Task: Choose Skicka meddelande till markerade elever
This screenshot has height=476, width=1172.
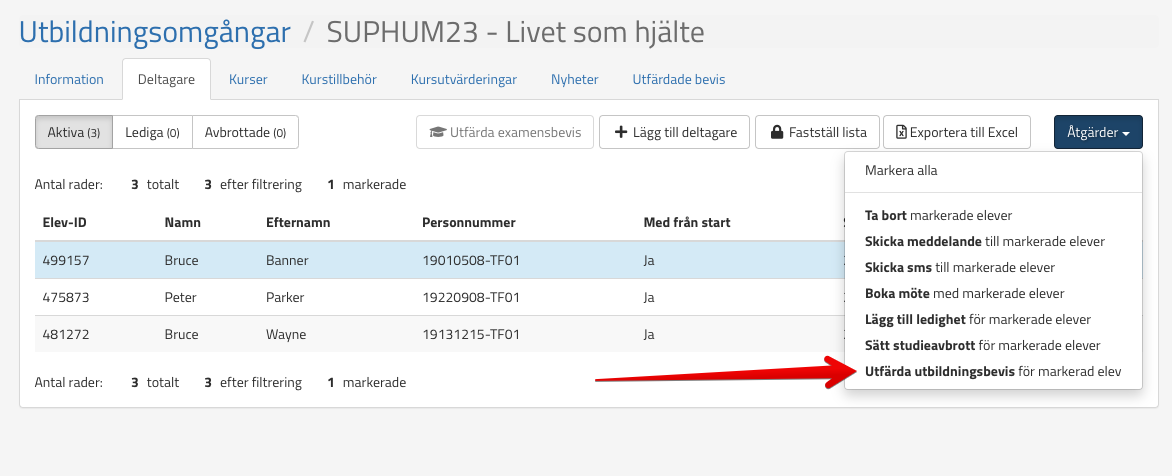Action: click(984, 241)
